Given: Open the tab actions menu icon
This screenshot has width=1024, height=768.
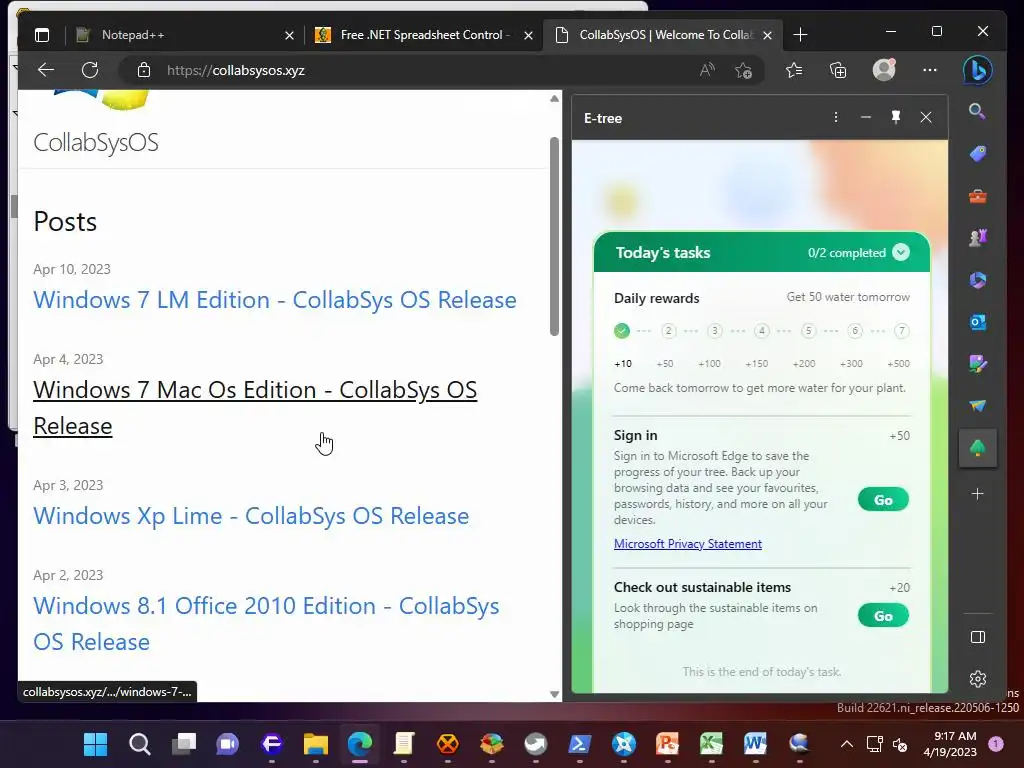Looking at the screenshot, I should click(x=42, y=35).
